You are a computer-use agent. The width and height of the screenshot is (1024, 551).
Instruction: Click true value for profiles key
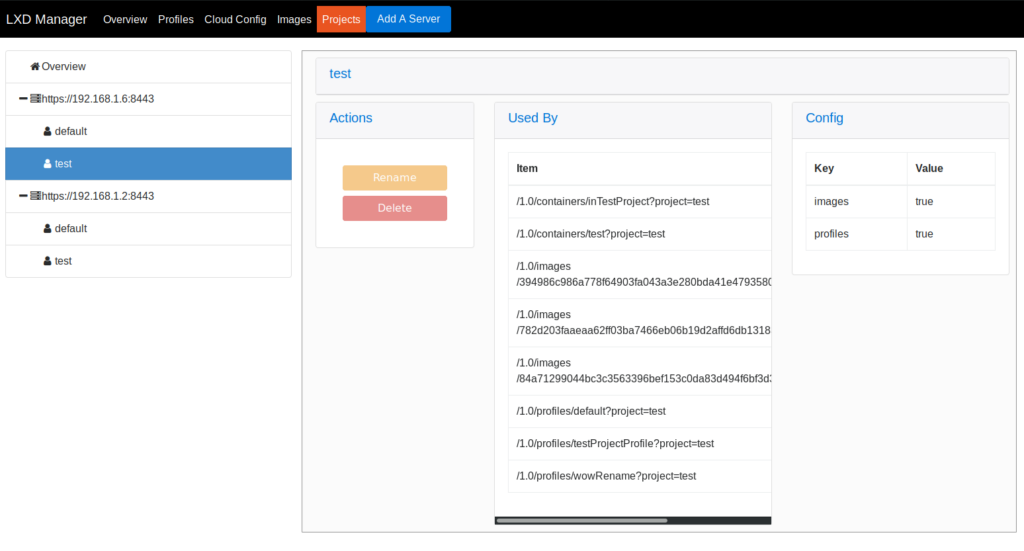click(951, 234)
